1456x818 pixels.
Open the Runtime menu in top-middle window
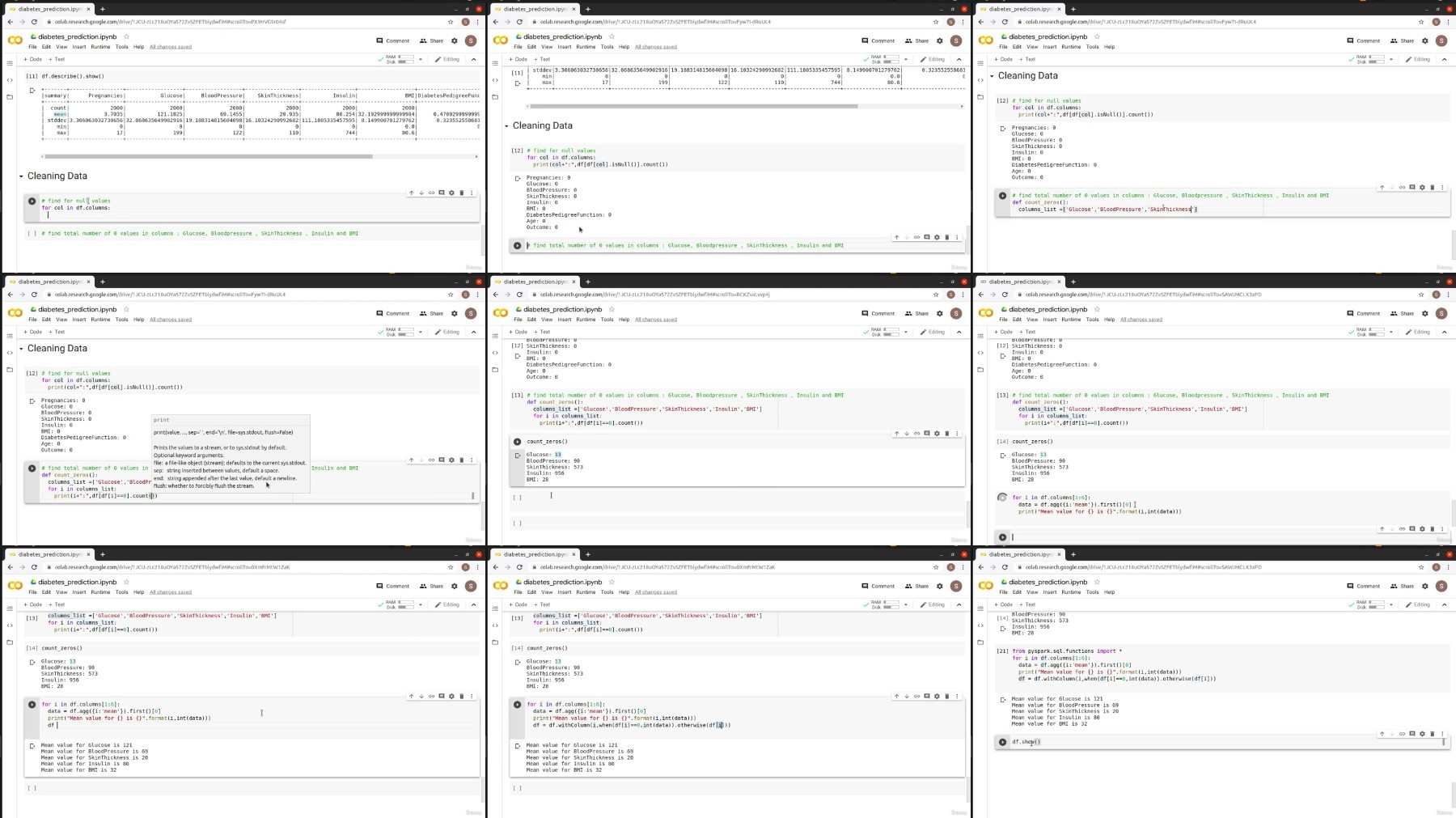click(586, 47)
